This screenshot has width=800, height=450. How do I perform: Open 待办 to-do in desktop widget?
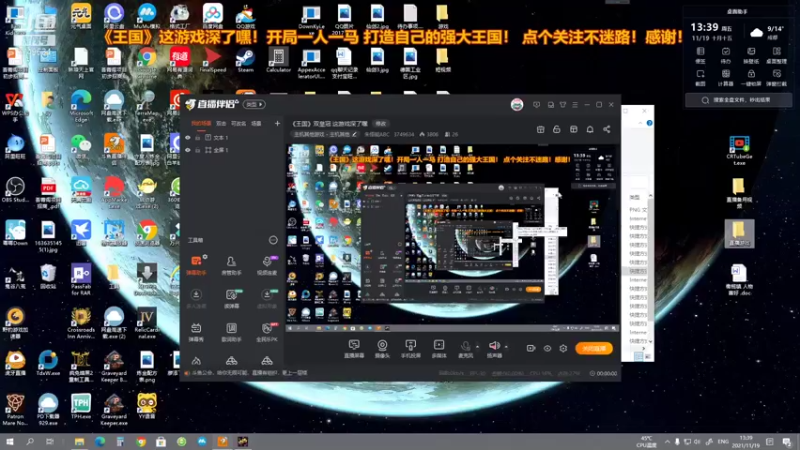point(726,55)
